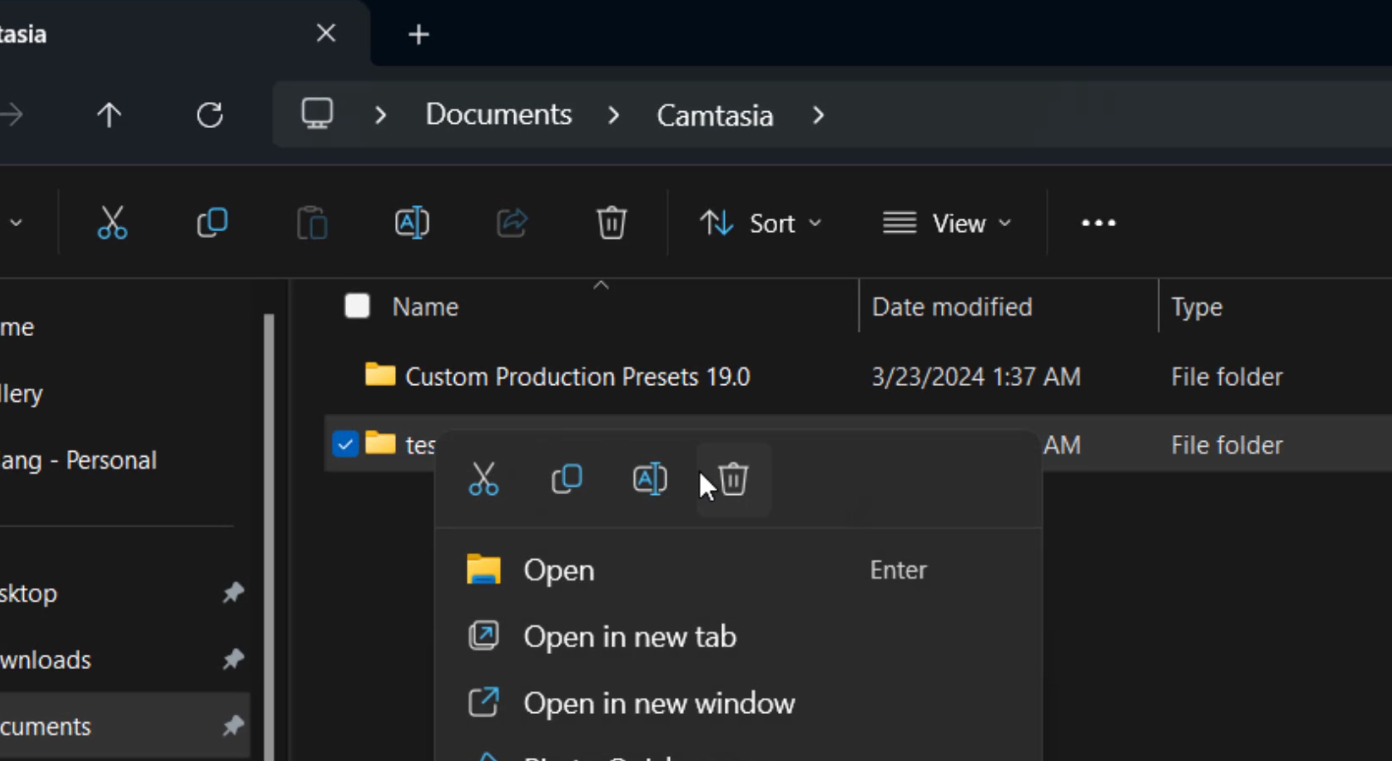
Task: Expand the chevron before Documents in the address bar
Action: 380,115
